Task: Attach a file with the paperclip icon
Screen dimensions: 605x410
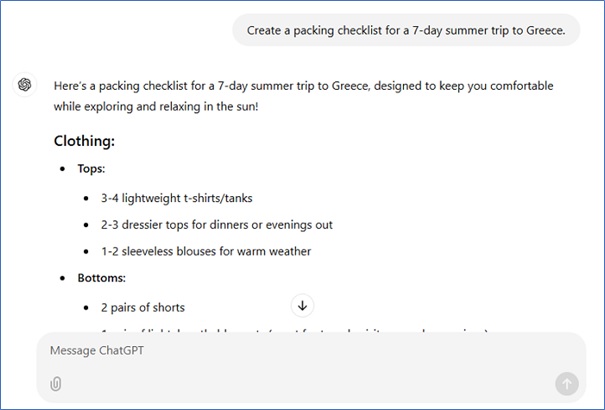Action: coord(56,383)
